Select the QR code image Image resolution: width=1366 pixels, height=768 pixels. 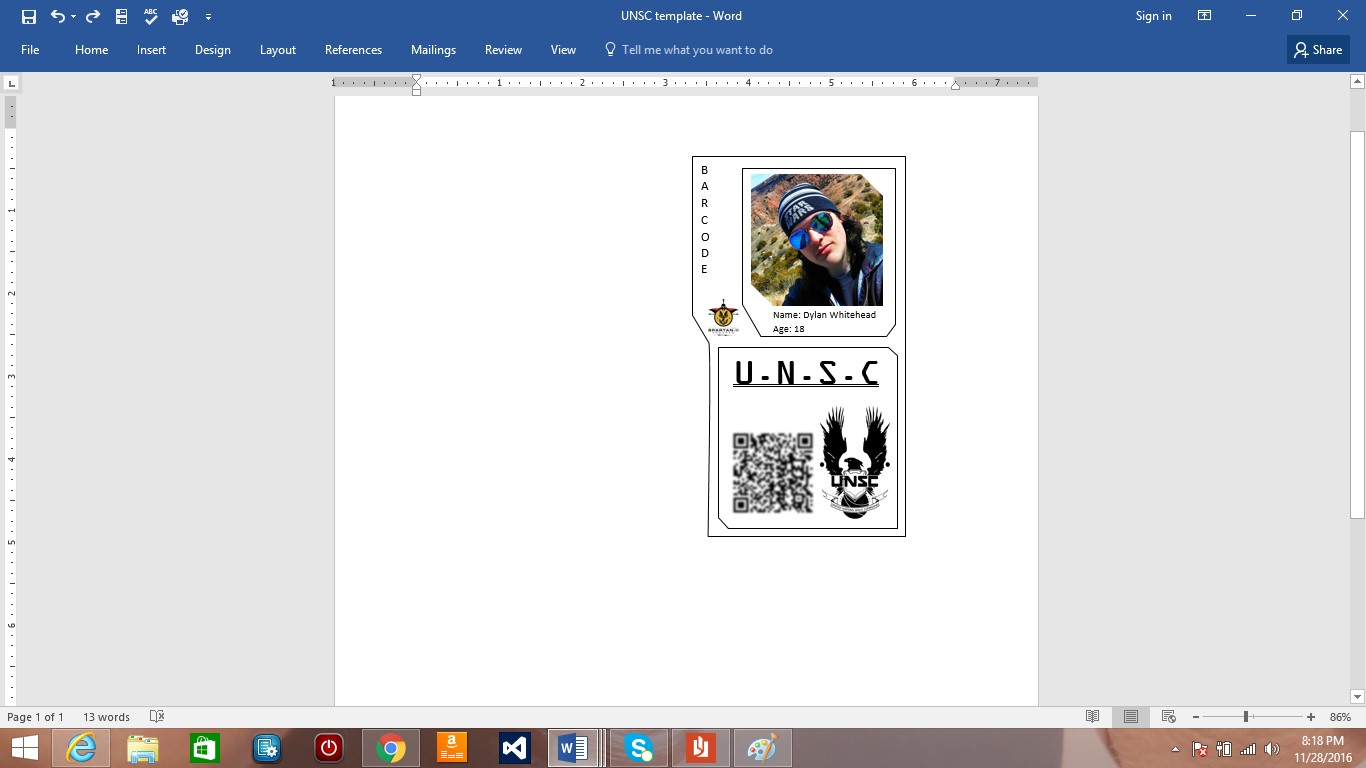click(x=773, y=473)
